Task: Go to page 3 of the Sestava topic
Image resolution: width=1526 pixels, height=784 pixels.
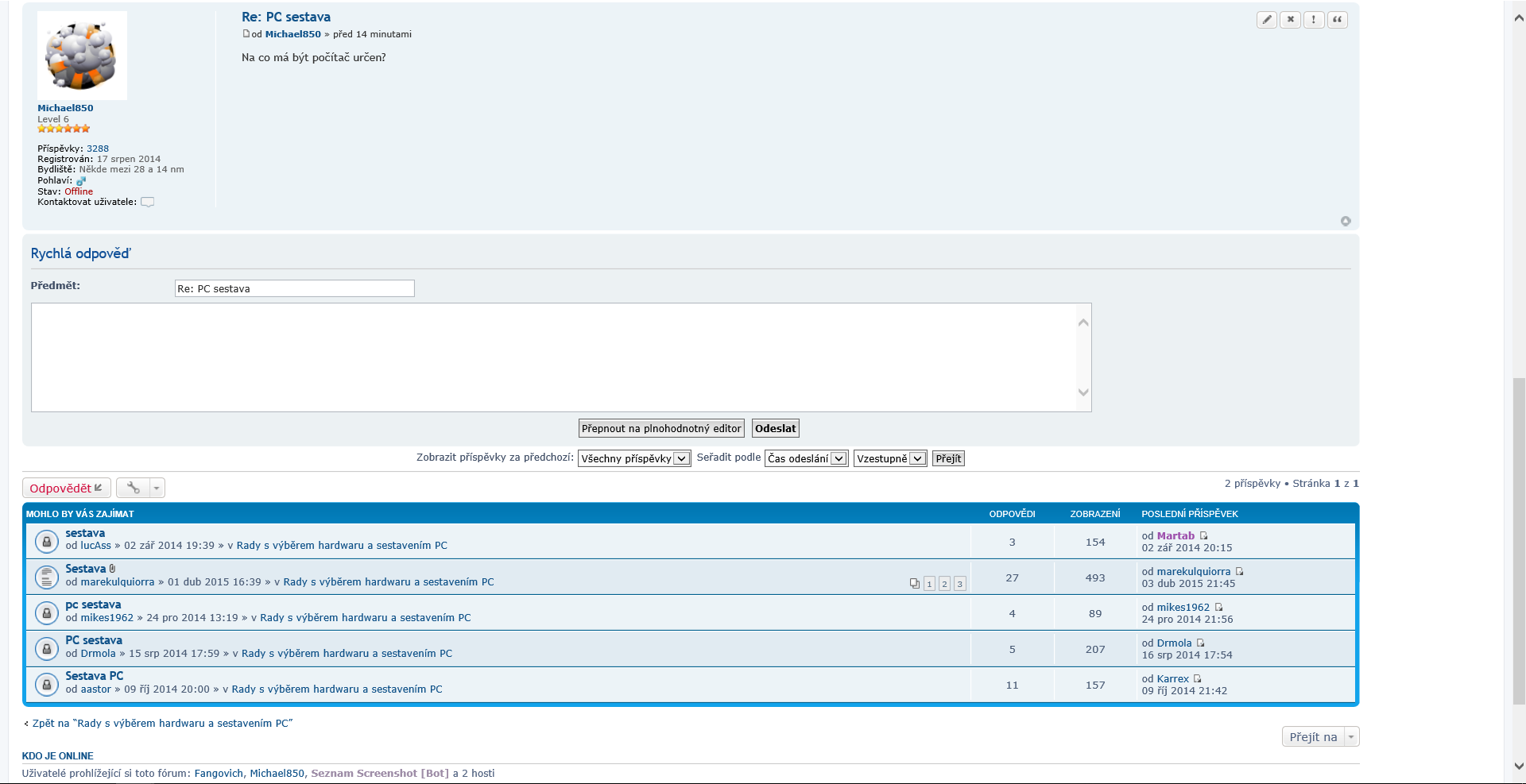Action: (960, 584)
